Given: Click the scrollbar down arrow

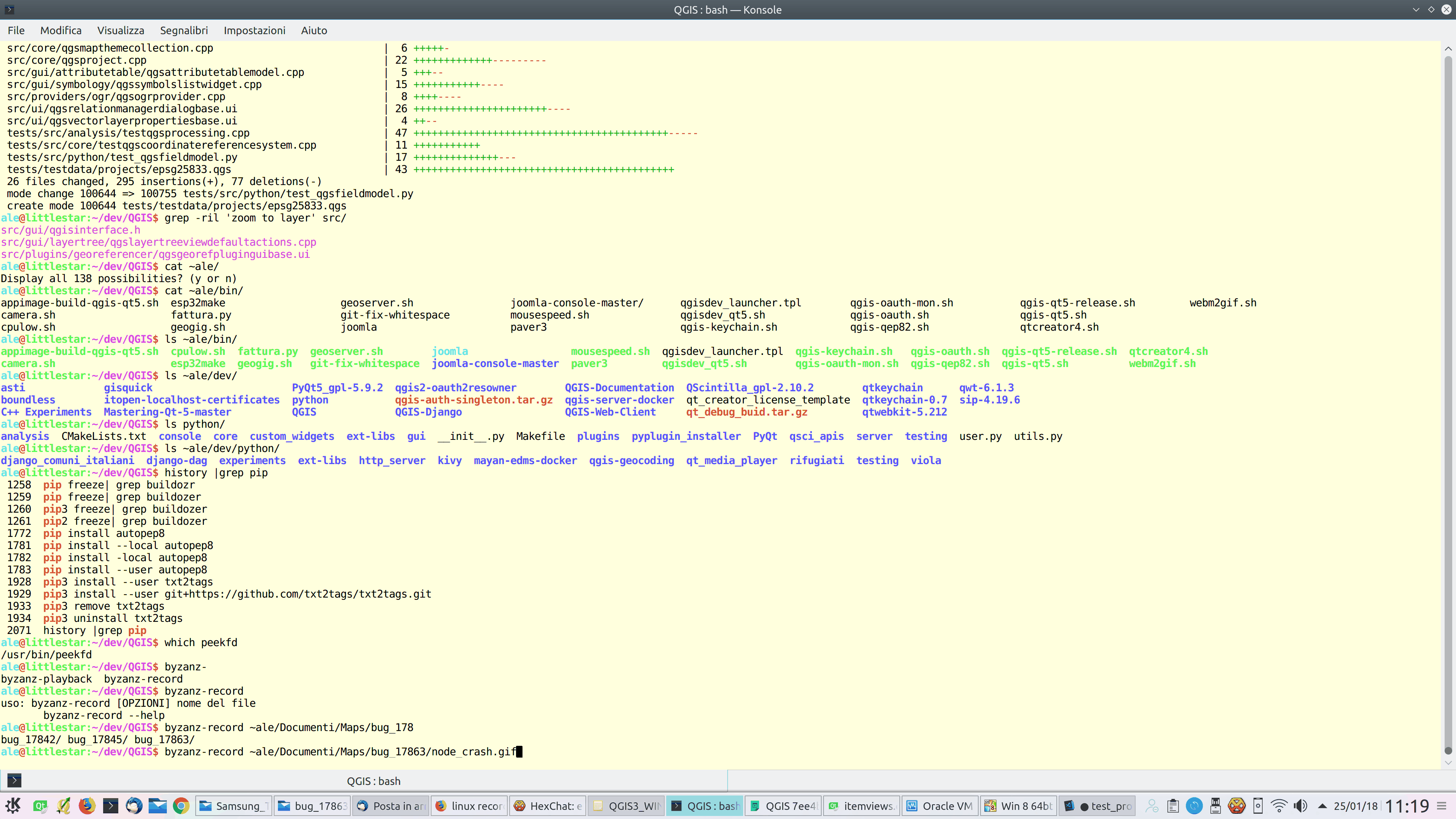Looking at the screenshot, I should point(1448,763).
